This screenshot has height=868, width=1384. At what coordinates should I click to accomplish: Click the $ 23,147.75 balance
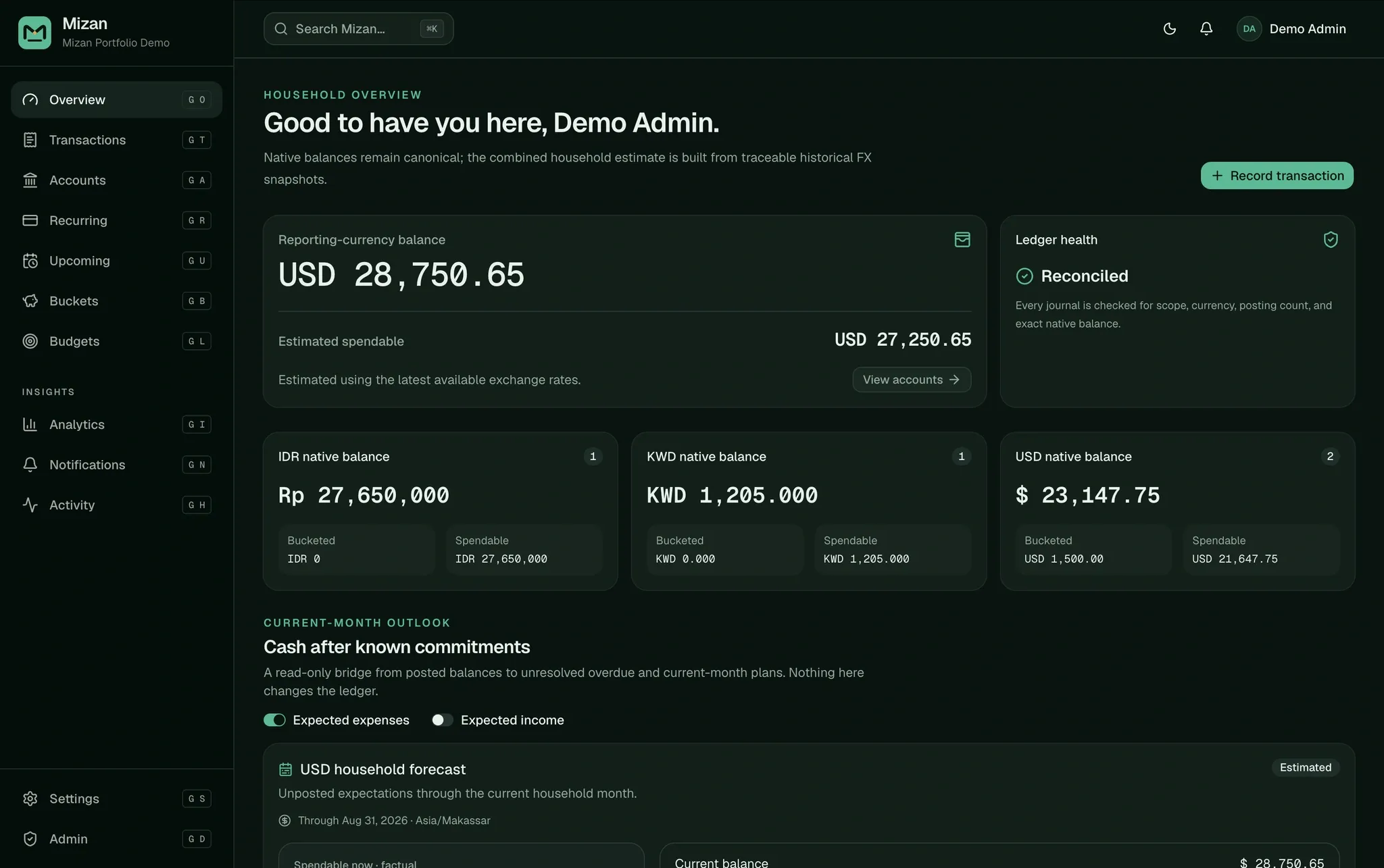[1087, 495]
